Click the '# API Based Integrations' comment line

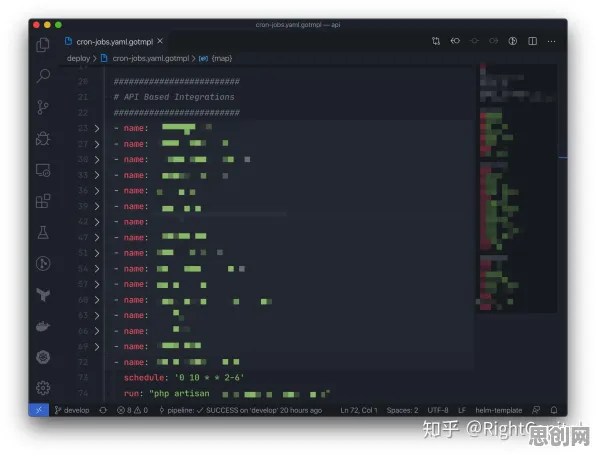(x=174, y=97)
